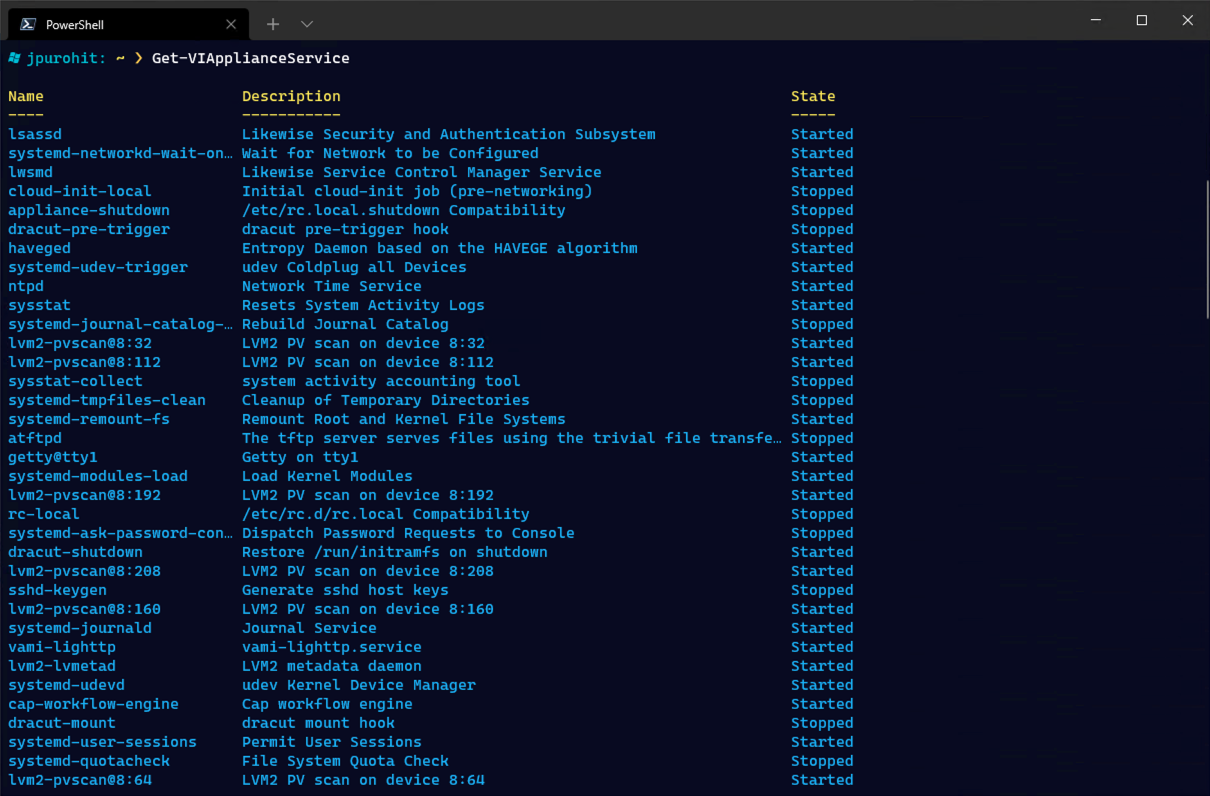Click the vami-lighttp service name

click(x=62, y=647)
